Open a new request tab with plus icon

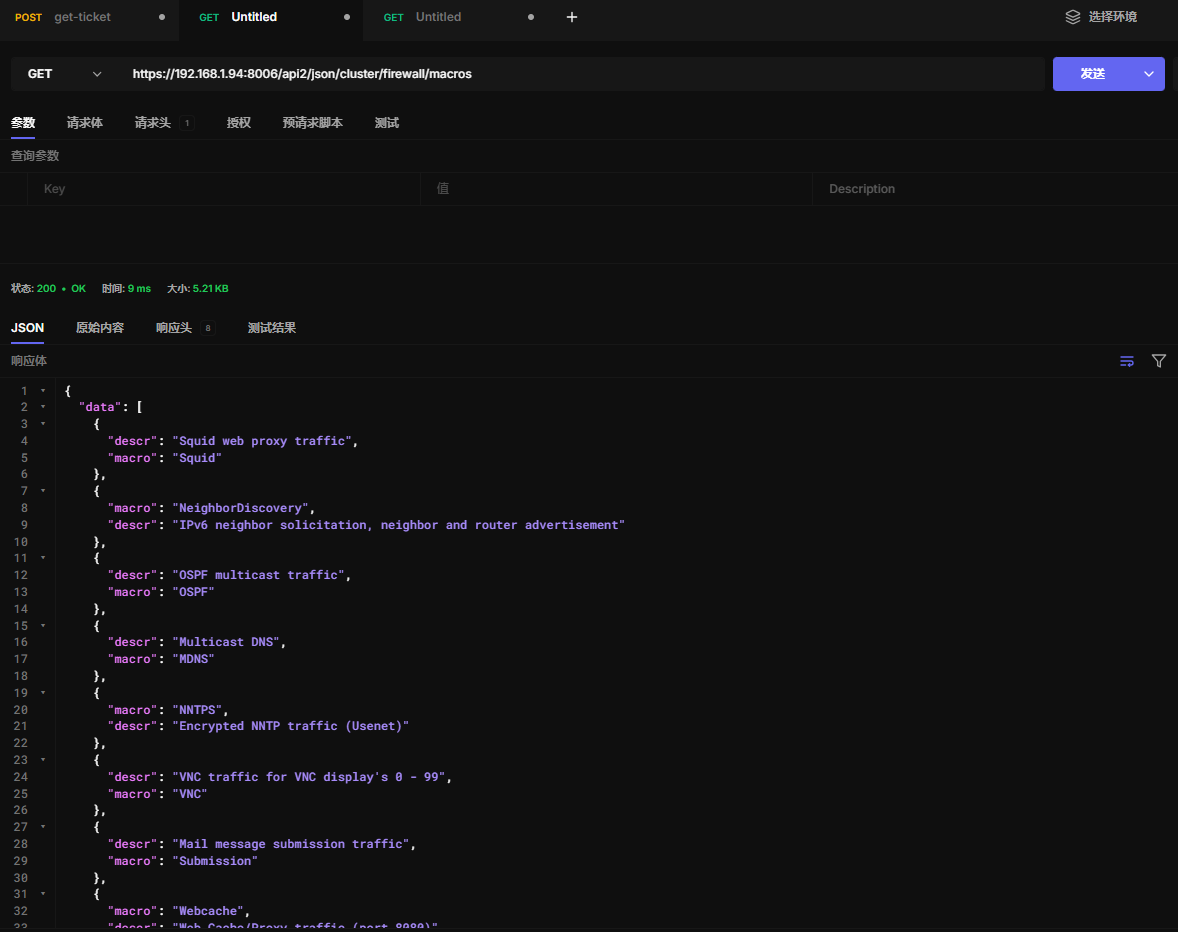pyautogui.click(x=572, y=17)
